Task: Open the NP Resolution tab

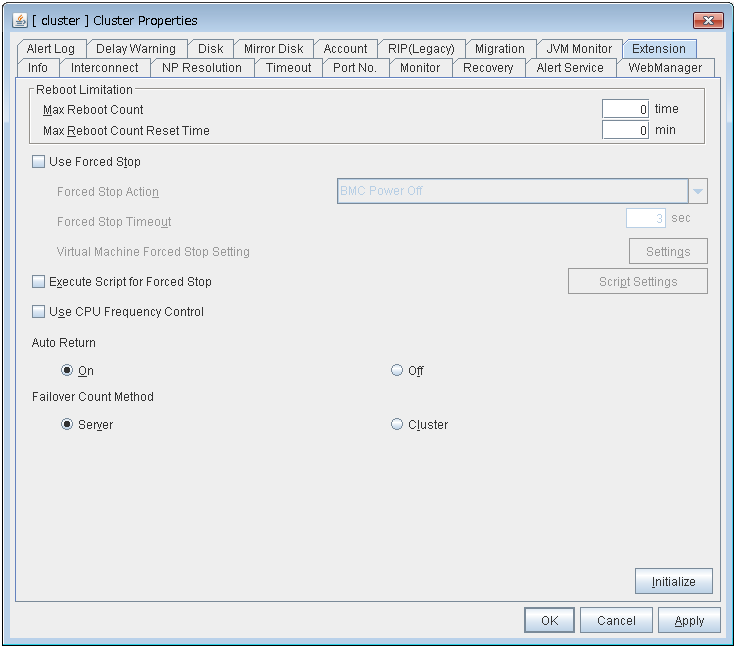Action: coord(202,68)
